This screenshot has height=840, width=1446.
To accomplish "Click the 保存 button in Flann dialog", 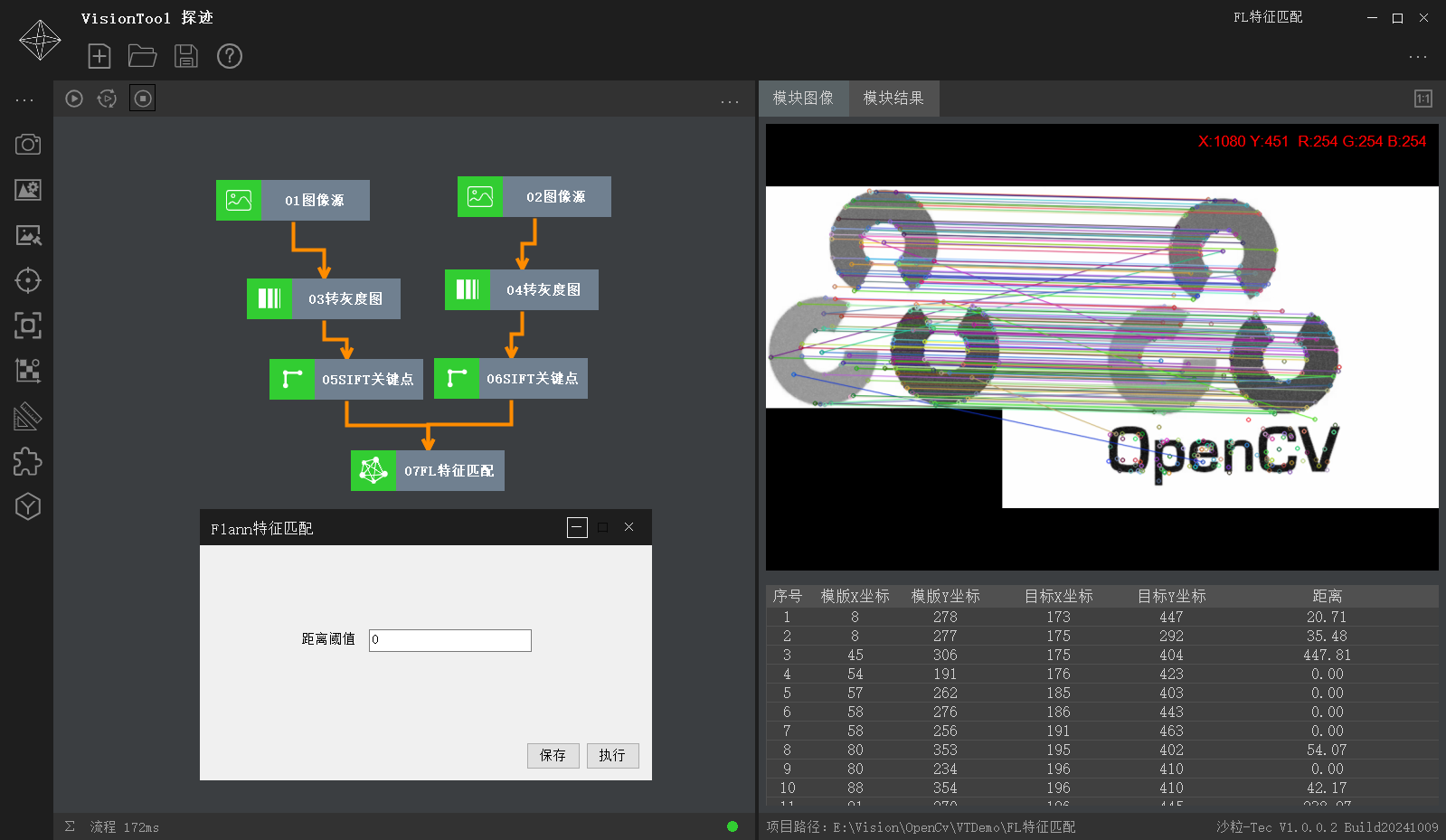I will 553,756.
